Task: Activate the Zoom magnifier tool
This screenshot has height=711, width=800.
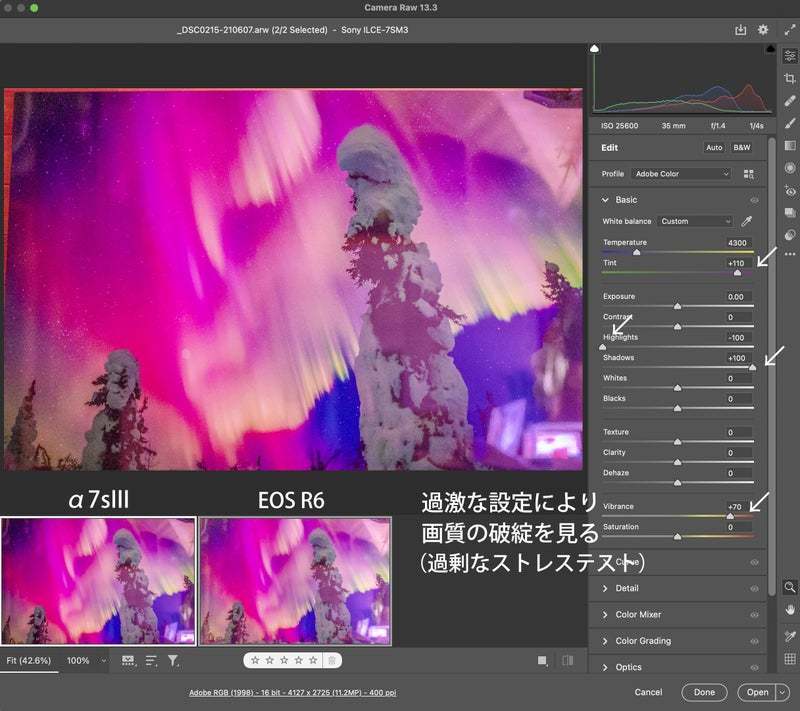Action: click(790, 587)
